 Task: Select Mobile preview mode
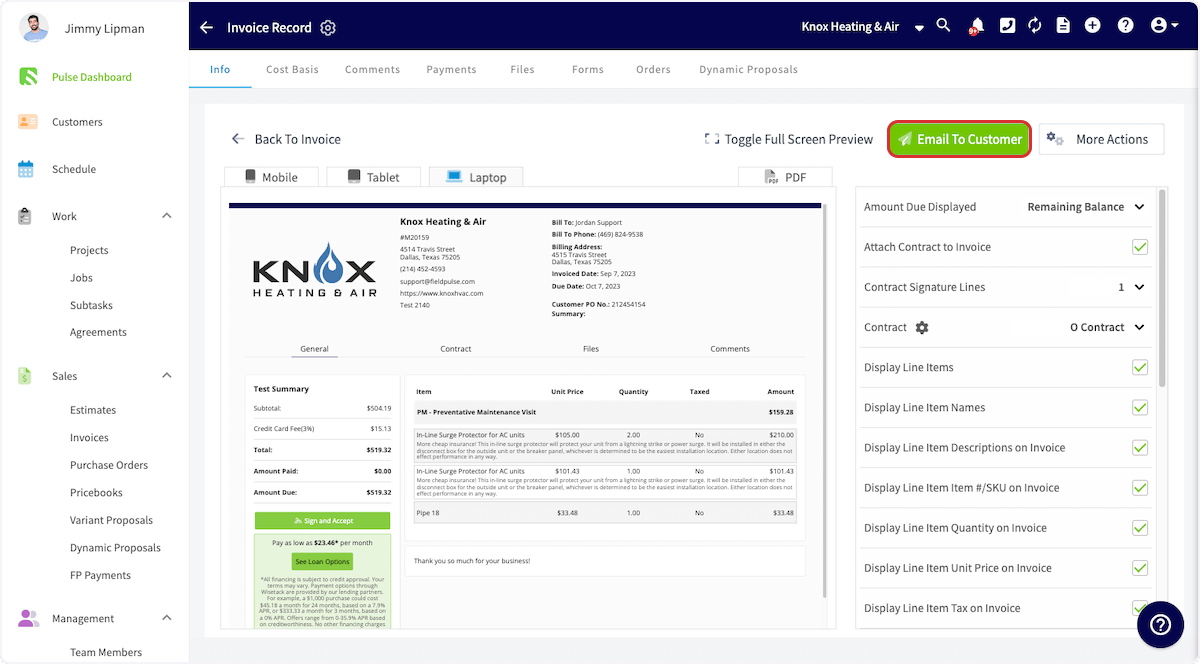point(272,177)
